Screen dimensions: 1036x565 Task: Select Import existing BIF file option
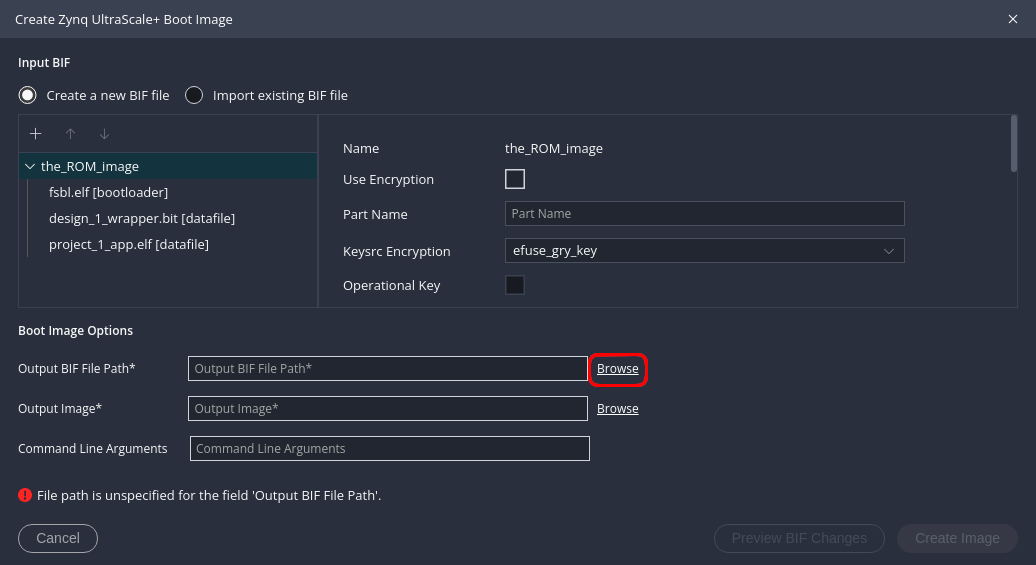[194, 95]
